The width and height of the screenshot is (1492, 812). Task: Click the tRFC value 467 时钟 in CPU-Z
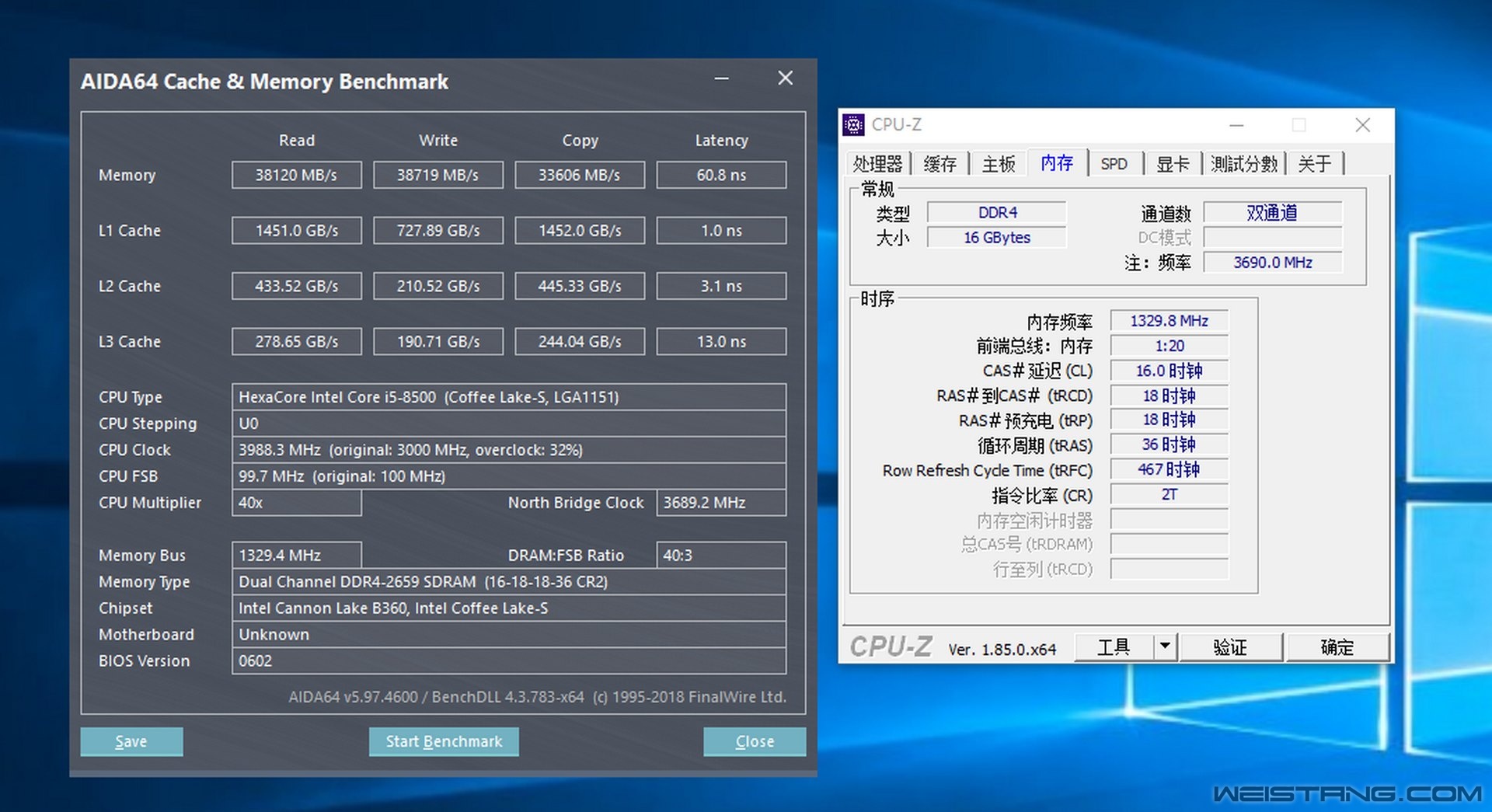[x=1170, y=469]
